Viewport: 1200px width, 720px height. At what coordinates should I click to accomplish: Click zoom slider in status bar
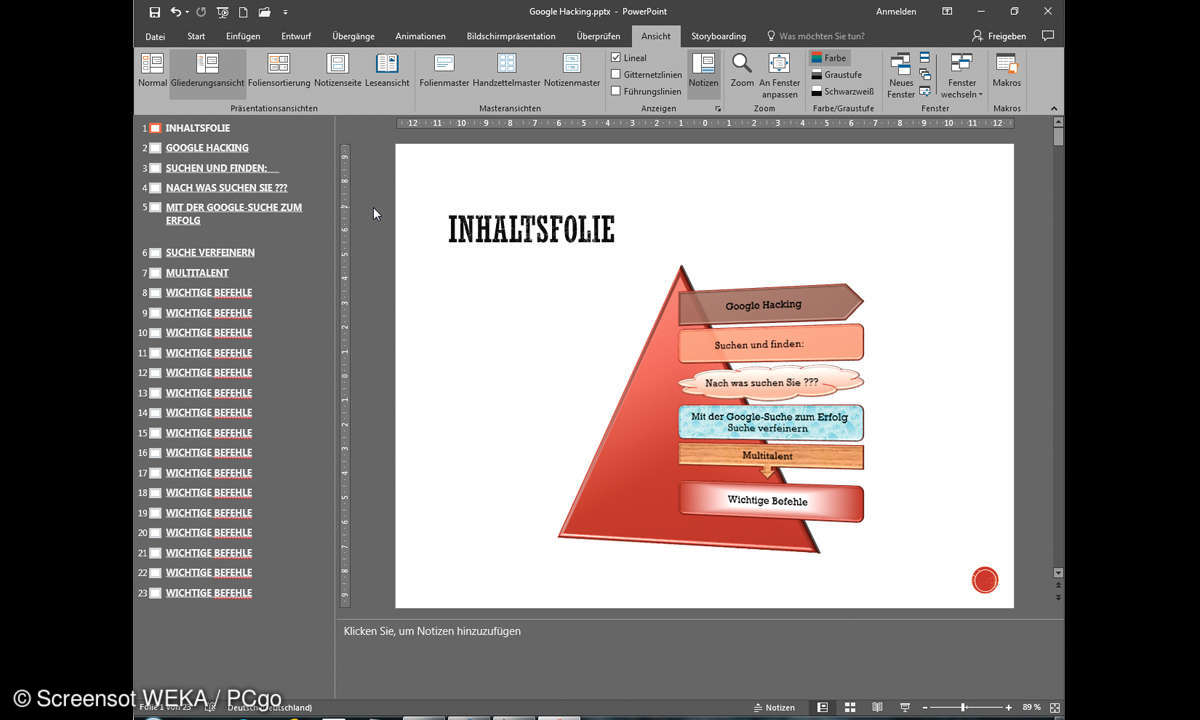coord(964,707)
